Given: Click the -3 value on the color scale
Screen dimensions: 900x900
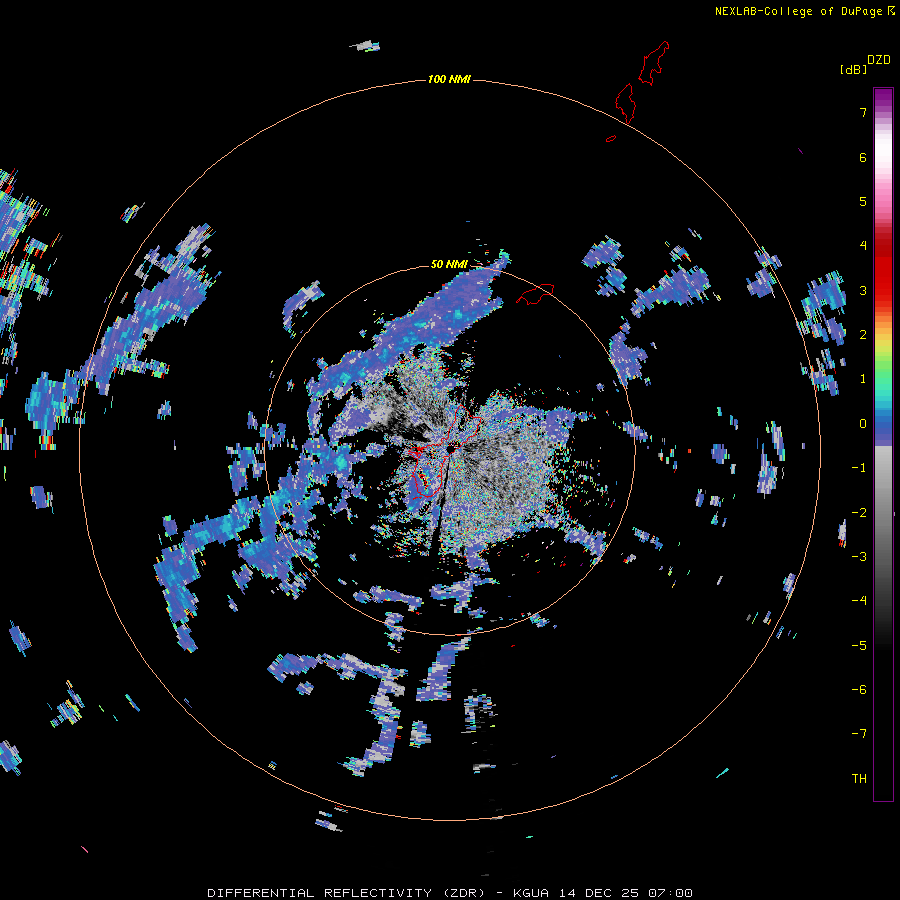Looking at the screenshot, I should point(859,557).
